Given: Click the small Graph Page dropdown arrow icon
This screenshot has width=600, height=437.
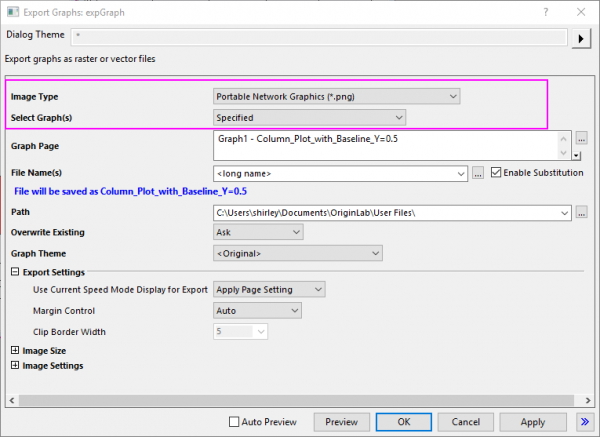Looking at the screenshot, I should pyautogui.click(x=577, y=156).
